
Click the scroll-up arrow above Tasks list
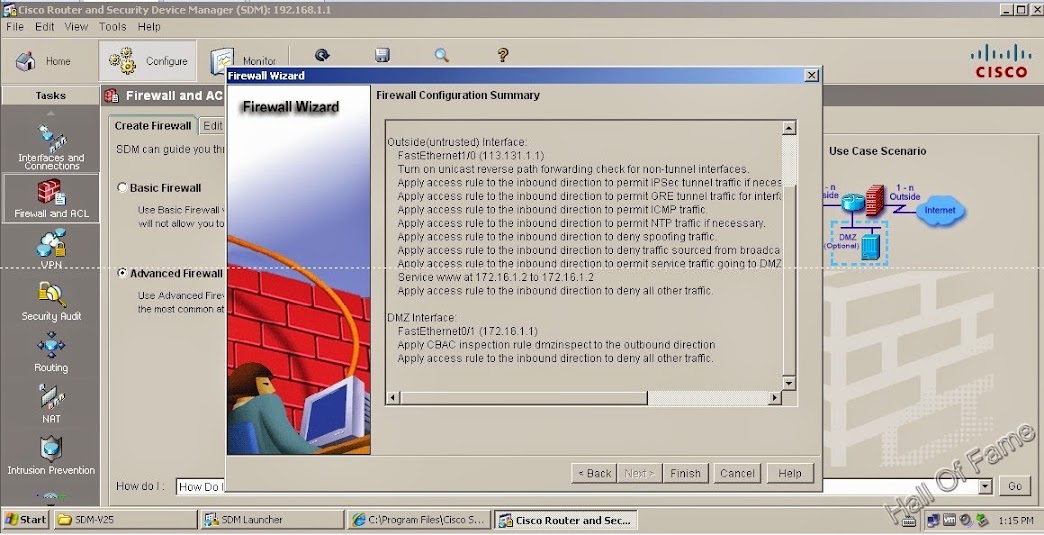click(51, 112)
